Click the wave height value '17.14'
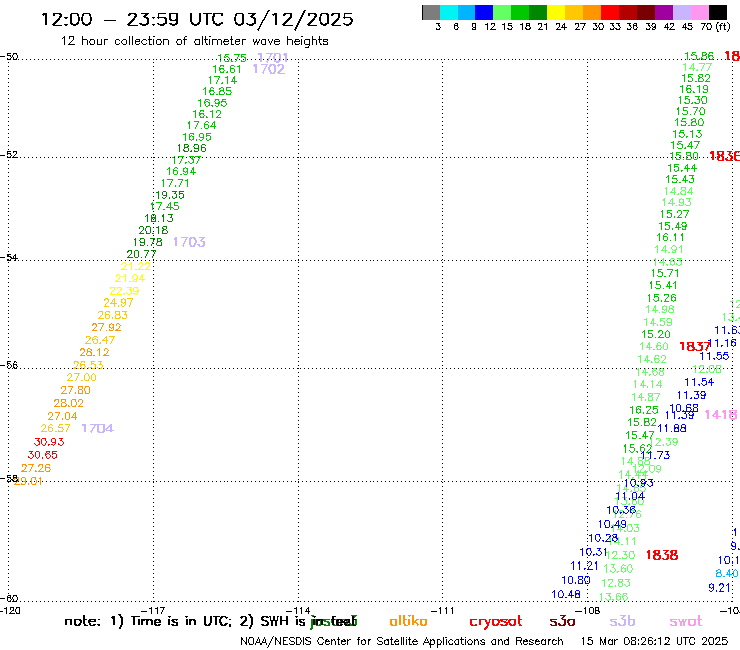The image size is (740, 650). (x=222, y=80)
